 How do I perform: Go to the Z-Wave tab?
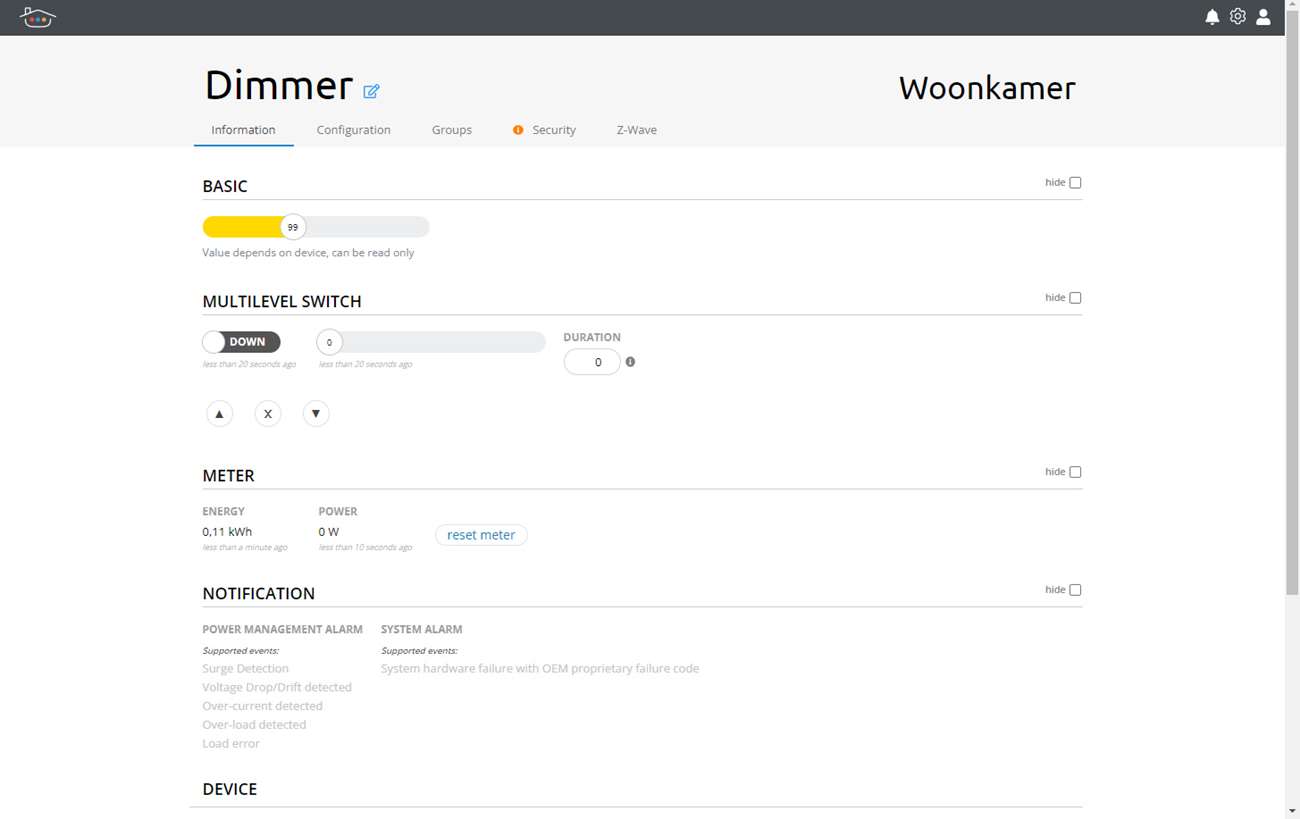(636, 130)
